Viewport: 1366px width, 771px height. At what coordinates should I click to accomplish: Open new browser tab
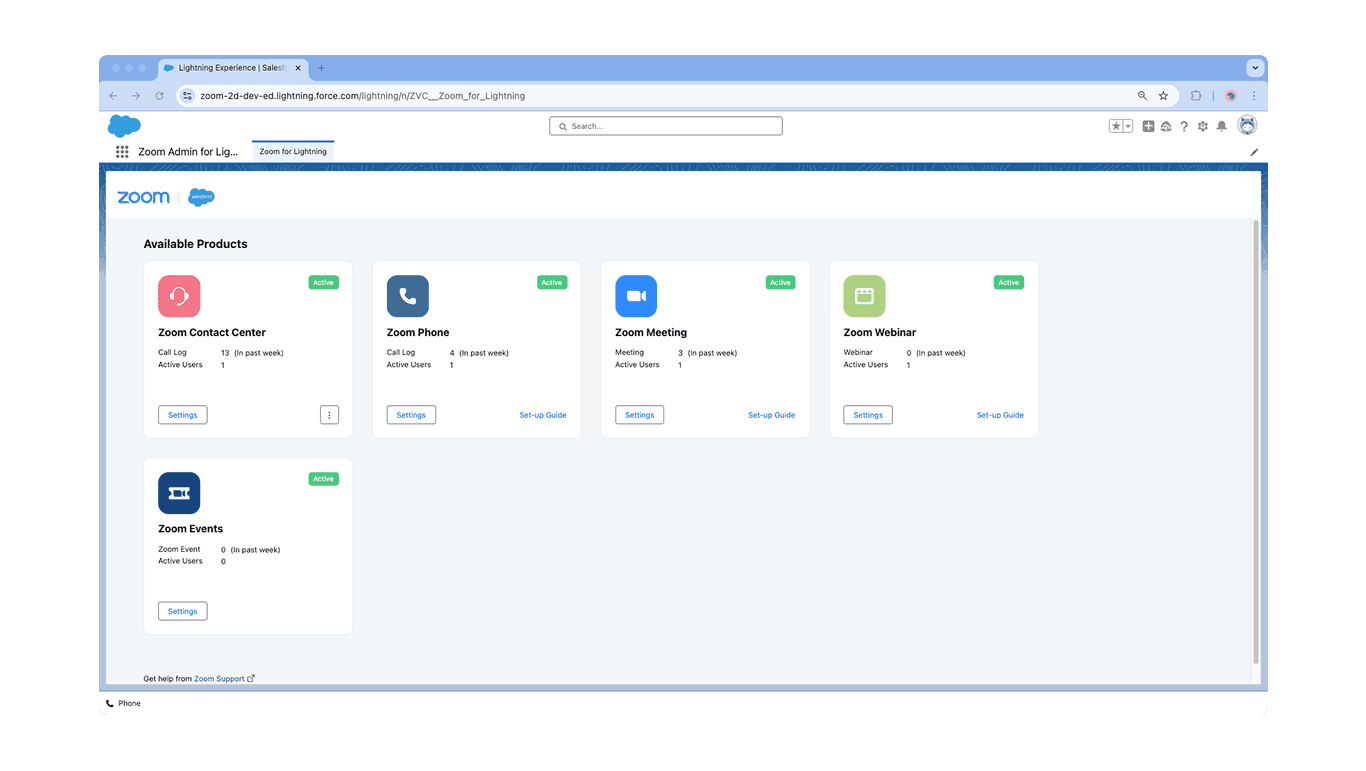coord(321,68)
